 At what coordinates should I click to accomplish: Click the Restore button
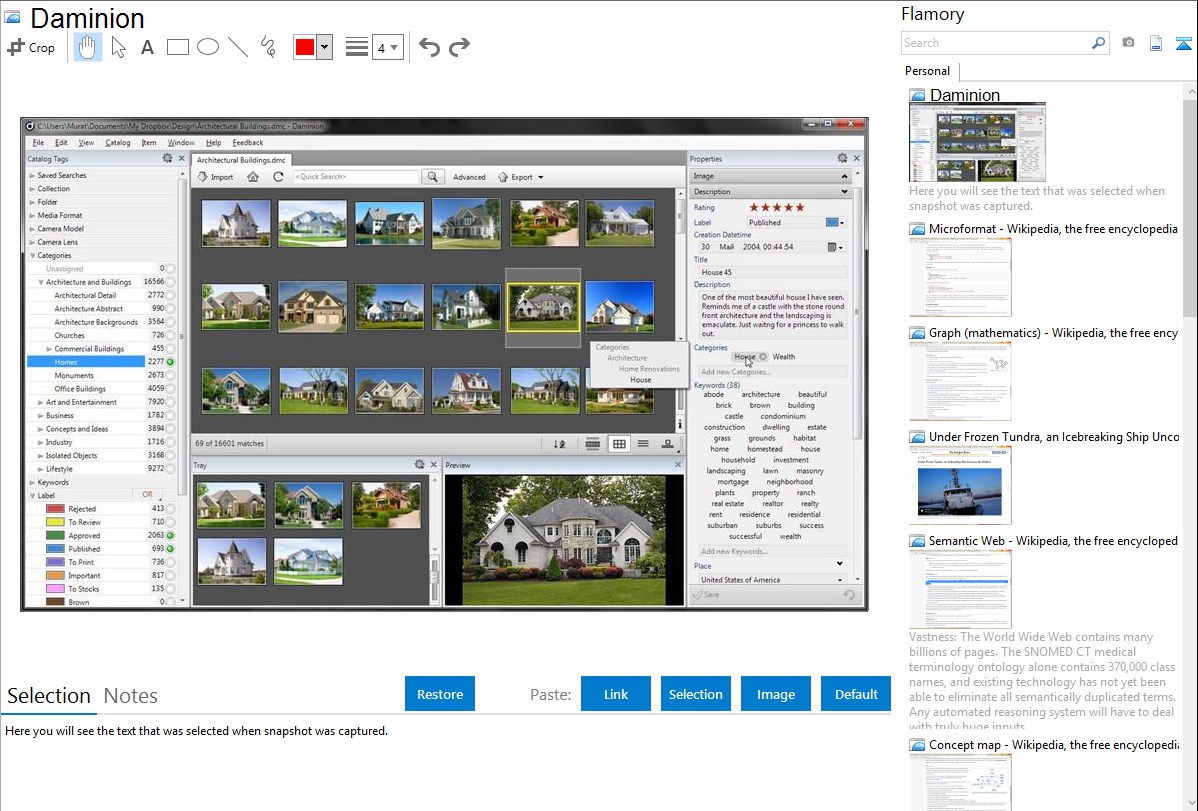pyautogui.click(x=440, y=694)
